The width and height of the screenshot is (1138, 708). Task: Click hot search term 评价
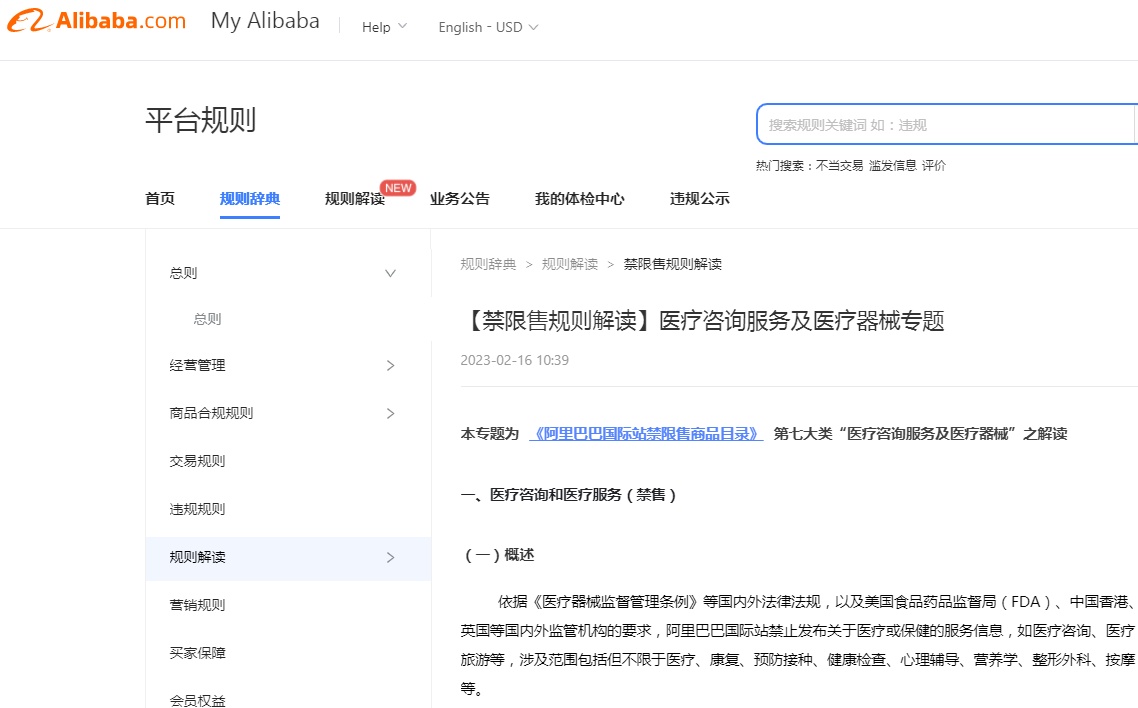934,165
